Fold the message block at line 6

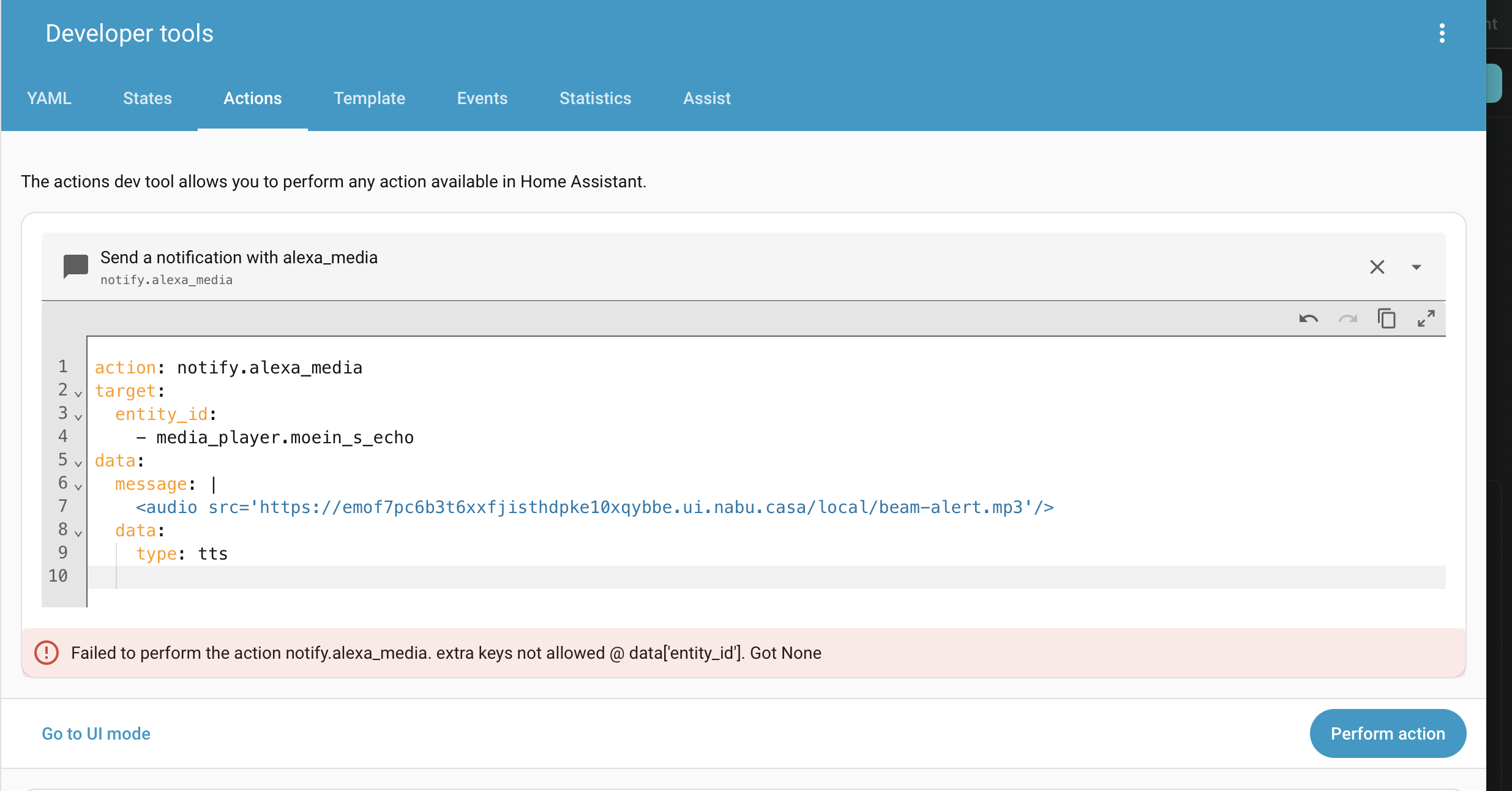coord(78,487)
